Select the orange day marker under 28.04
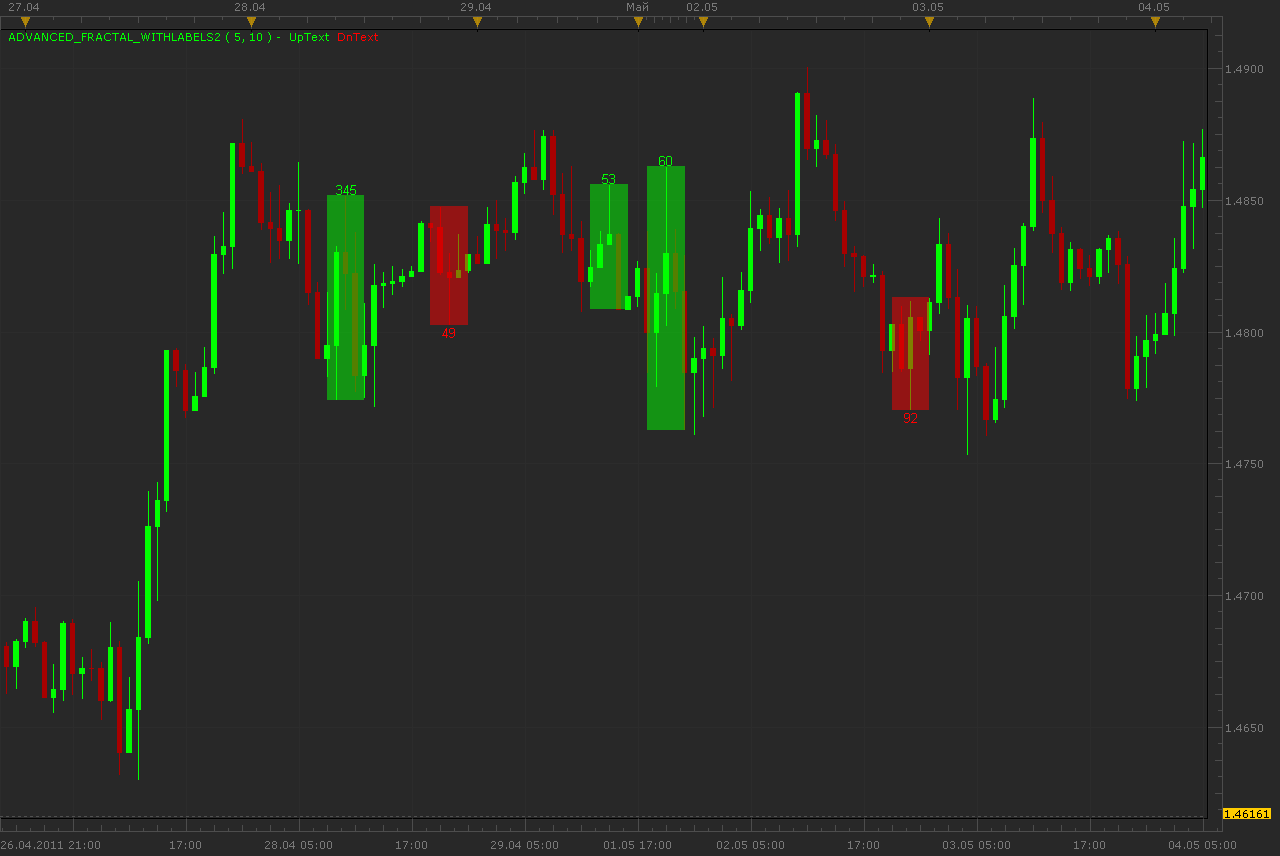Viewport: 1280px width, 856px height. click(x=251, y=21)
